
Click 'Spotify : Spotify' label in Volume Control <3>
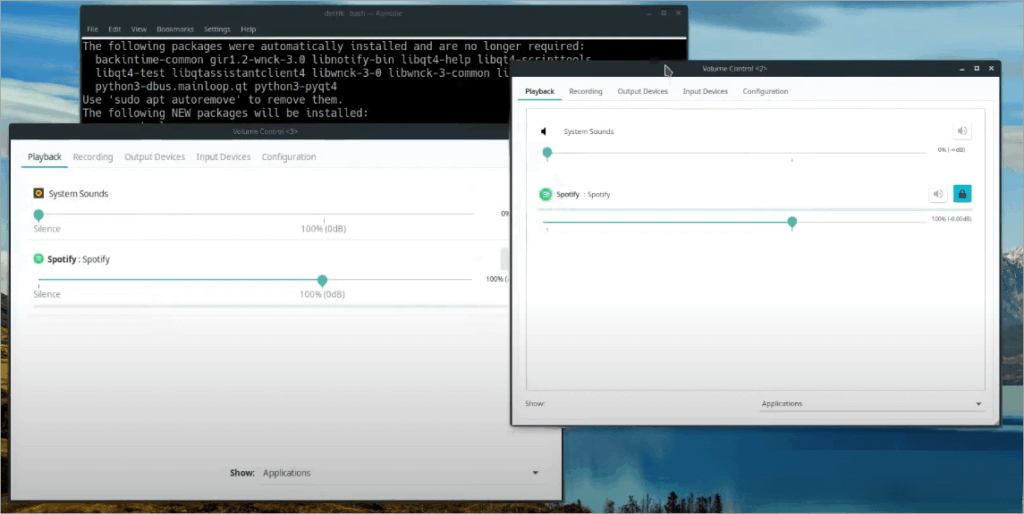click(78, 259)
